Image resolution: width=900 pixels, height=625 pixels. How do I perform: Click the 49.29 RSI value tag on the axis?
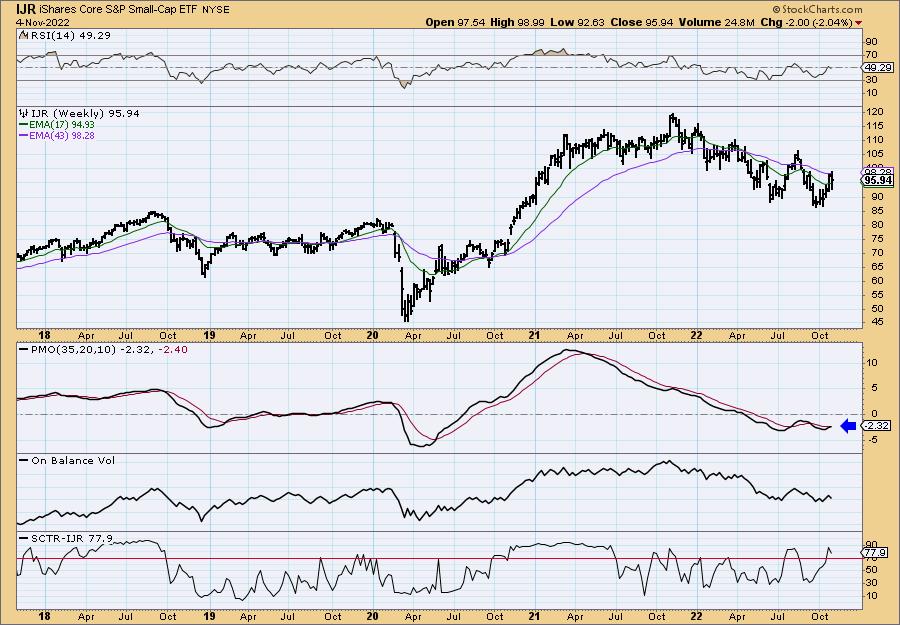(876, 67)
